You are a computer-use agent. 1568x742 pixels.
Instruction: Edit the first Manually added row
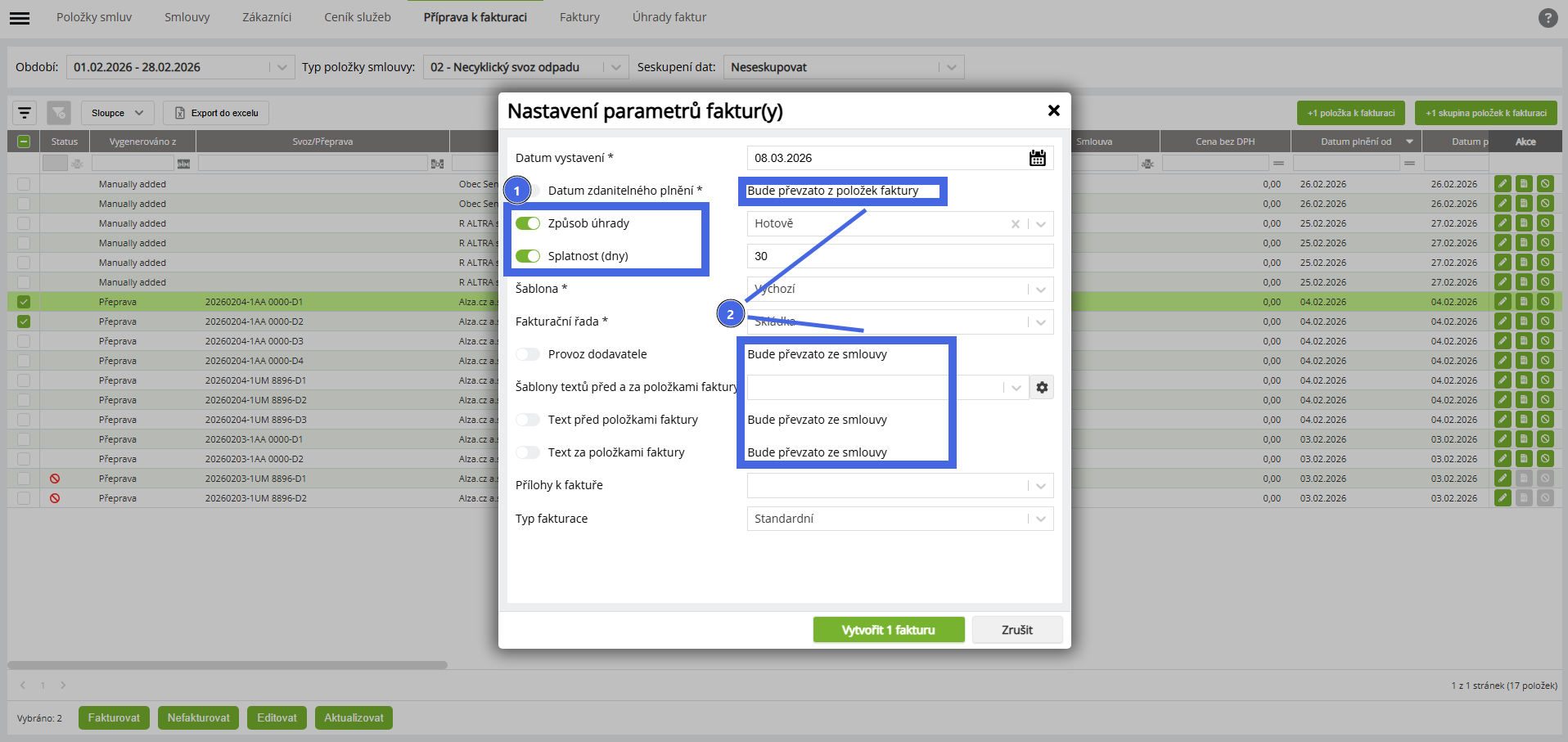[x=1503, y=184]
